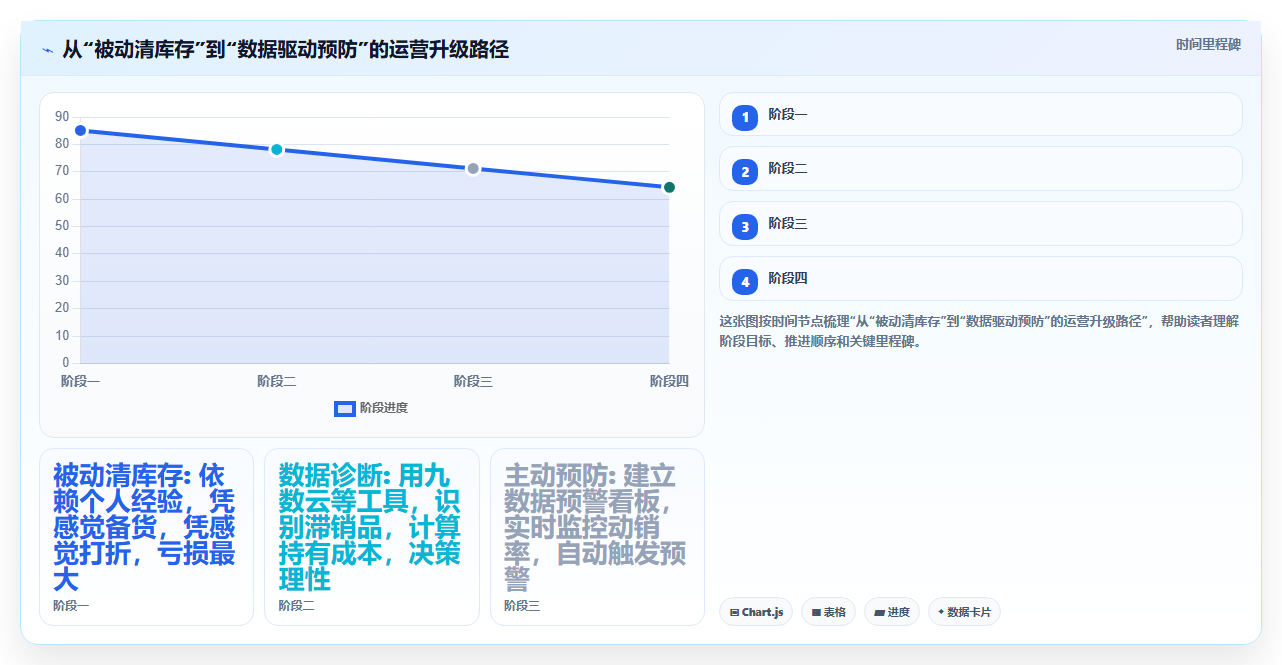Click the 阶段三 caption under 主动预防 card
The width and height of the screenshot is (1282, 665).
[522, 606]
